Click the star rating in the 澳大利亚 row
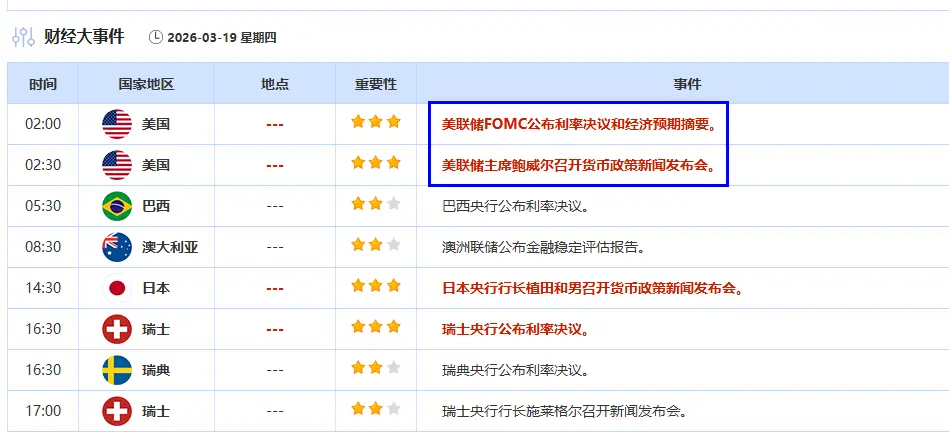 tap(376, 245)
